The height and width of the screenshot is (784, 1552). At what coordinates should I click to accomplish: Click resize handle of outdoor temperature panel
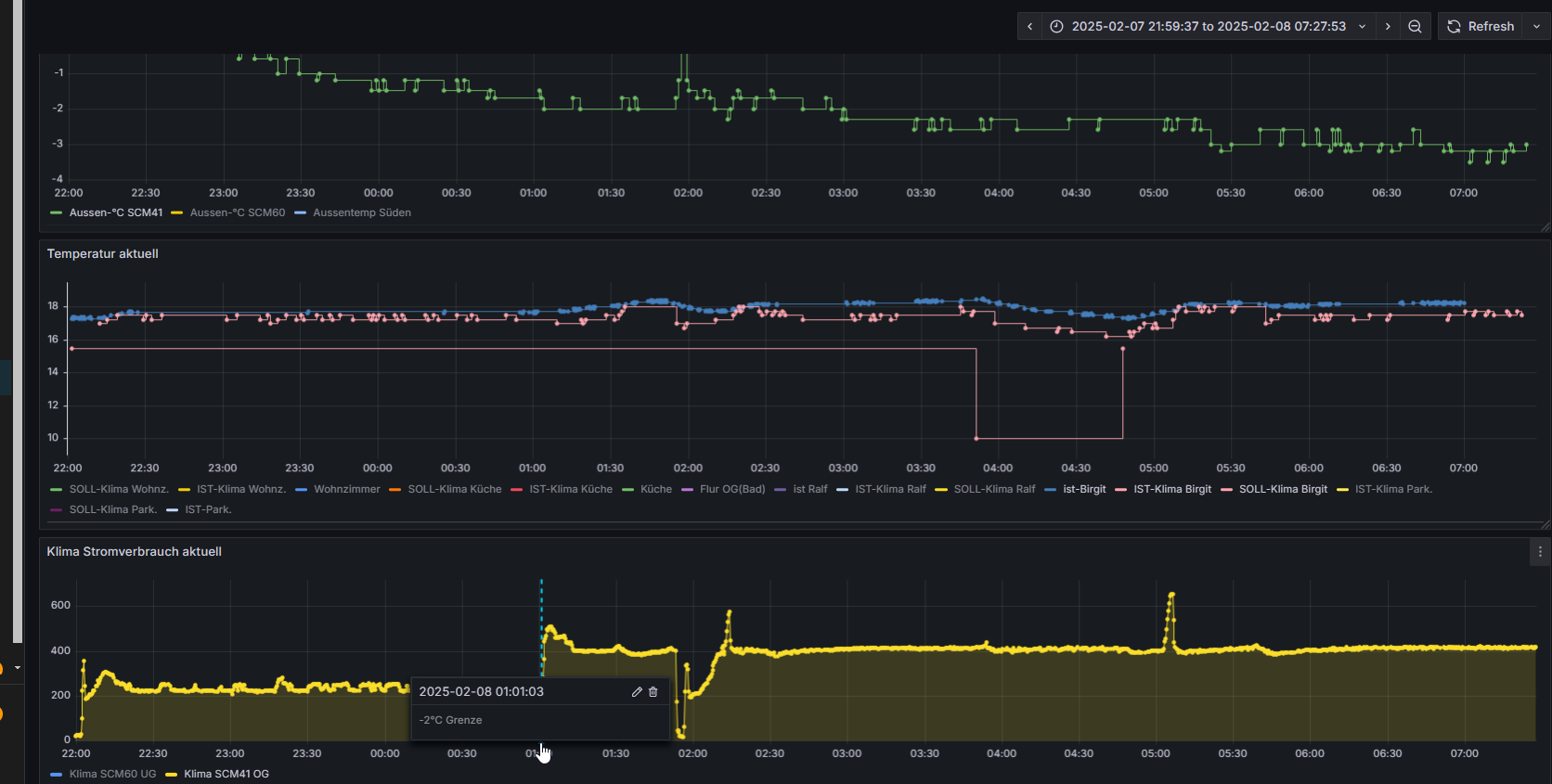(1545, 227)
